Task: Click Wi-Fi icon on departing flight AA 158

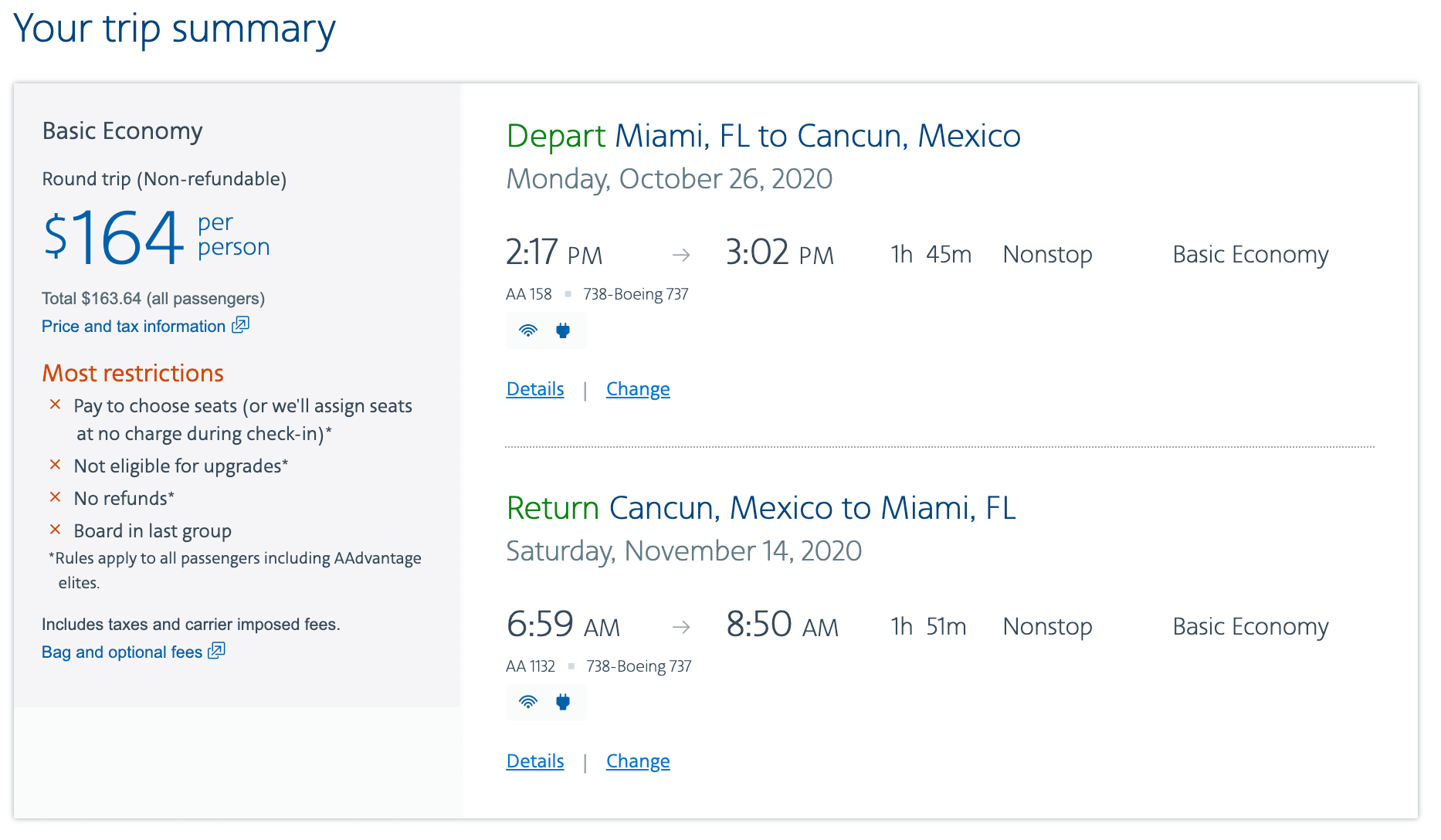Action: 528,330
